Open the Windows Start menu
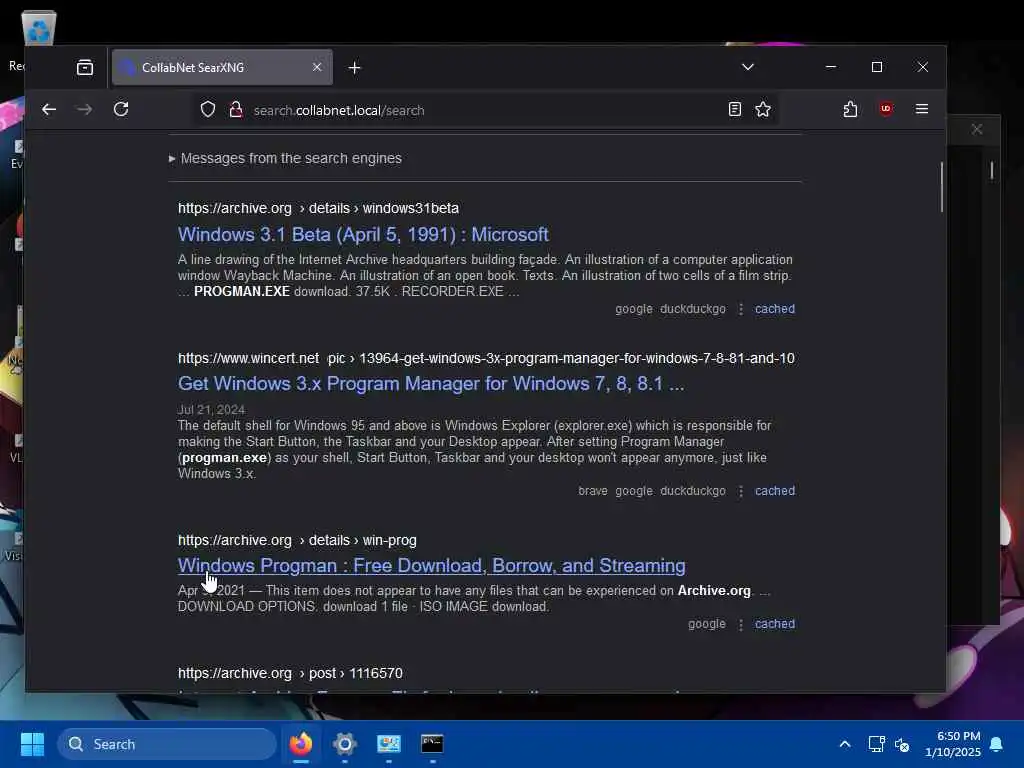The width and height of the screenshot is (1024, 768). coord(32,744)
